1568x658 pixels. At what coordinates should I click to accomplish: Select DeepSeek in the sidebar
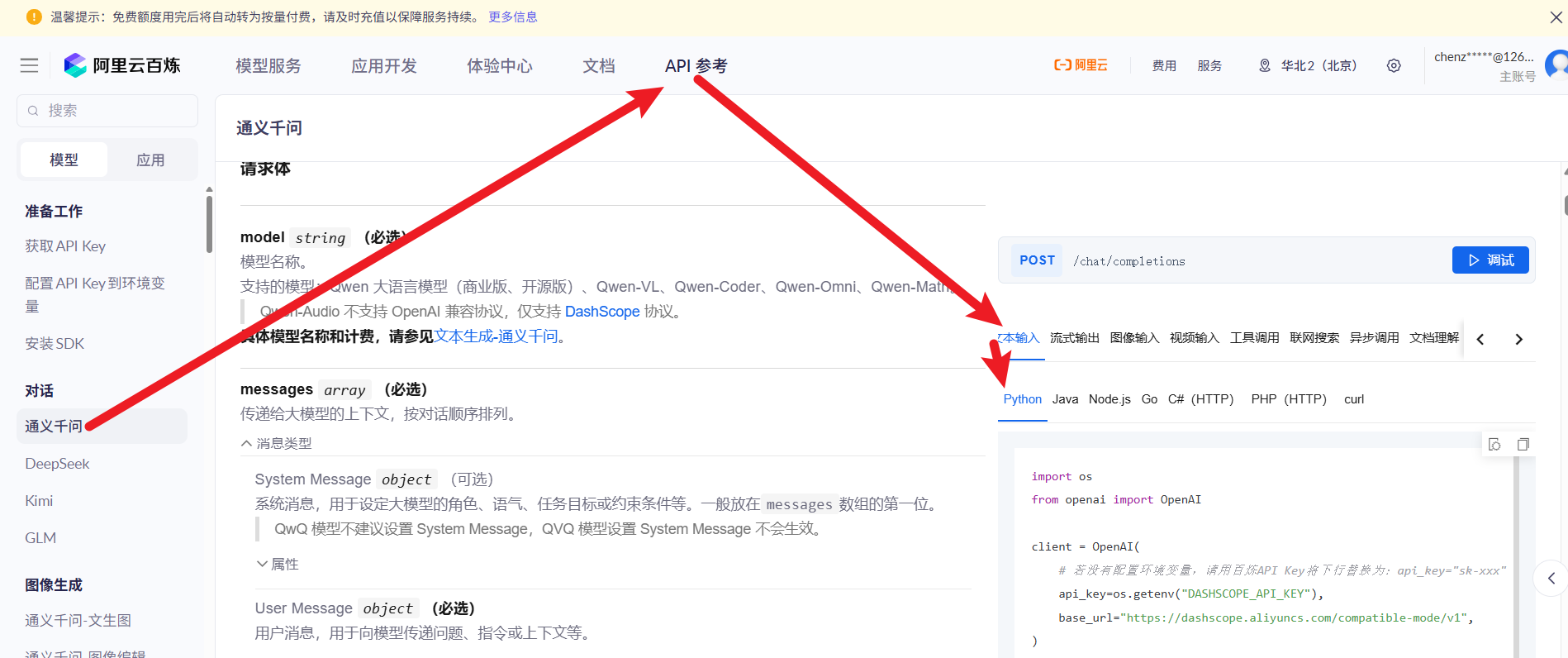pyautogui.click(x=57, y=464)
